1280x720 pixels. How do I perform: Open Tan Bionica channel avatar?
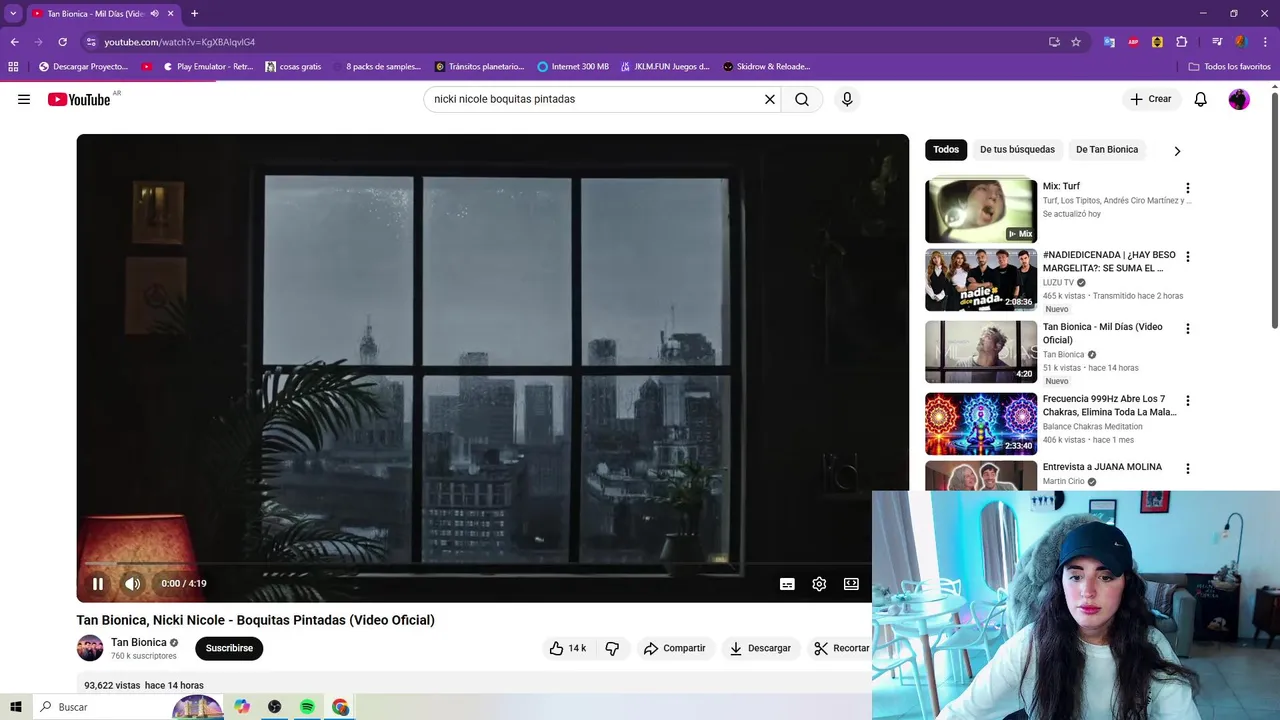[90, 648]
